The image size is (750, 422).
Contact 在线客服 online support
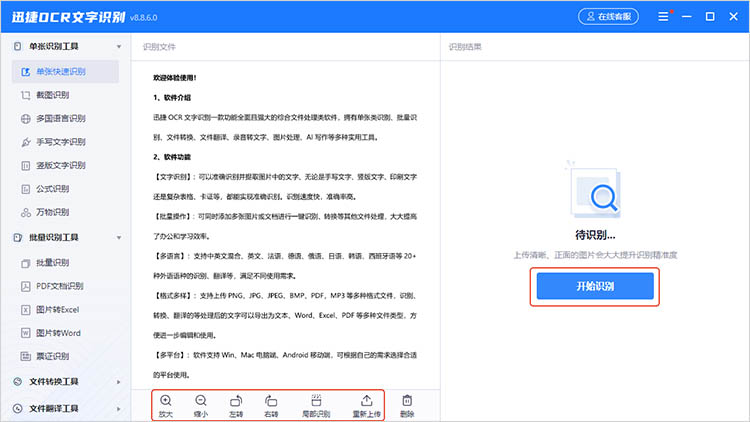[608, 17]
